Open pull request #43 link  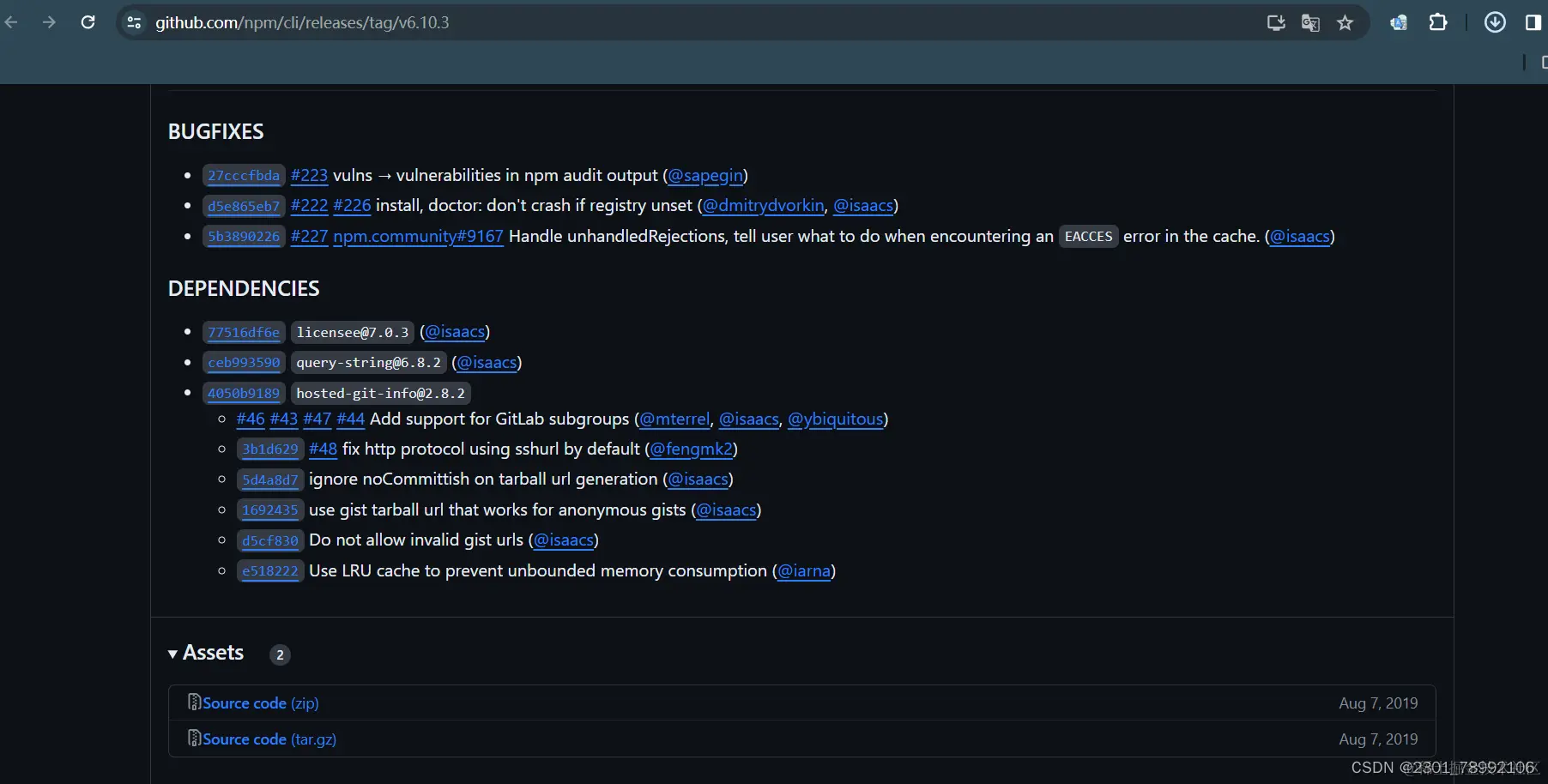284,419
